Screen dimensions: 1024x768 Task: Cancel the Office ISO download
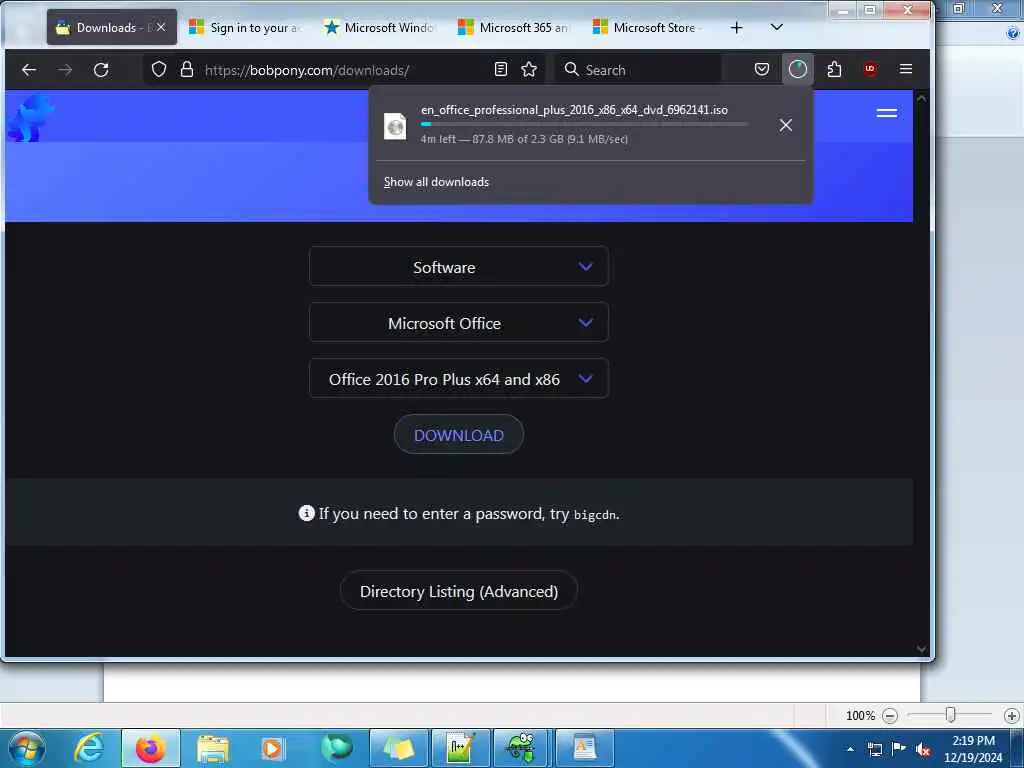786,125
